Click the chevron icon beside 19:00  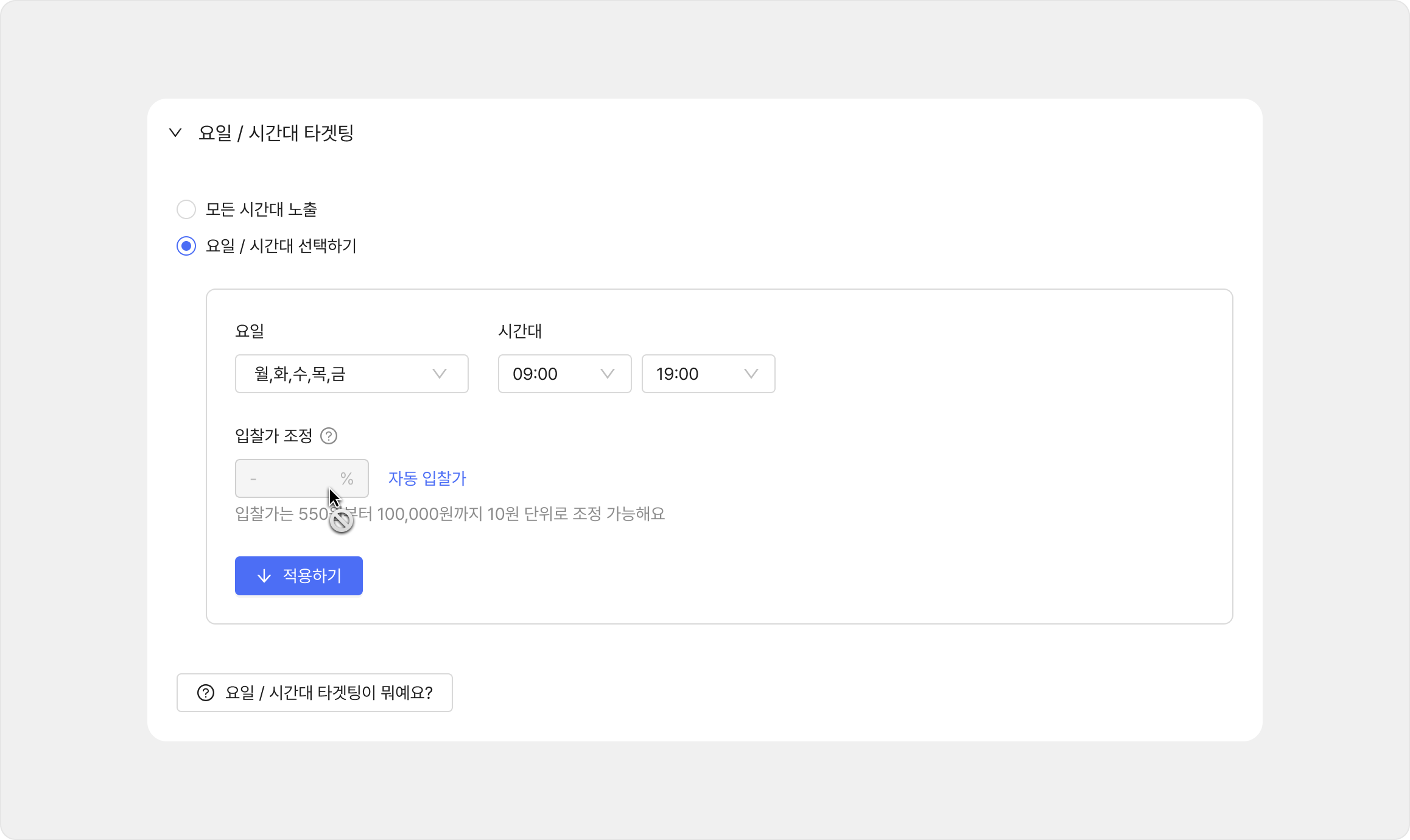pos(751,374)
